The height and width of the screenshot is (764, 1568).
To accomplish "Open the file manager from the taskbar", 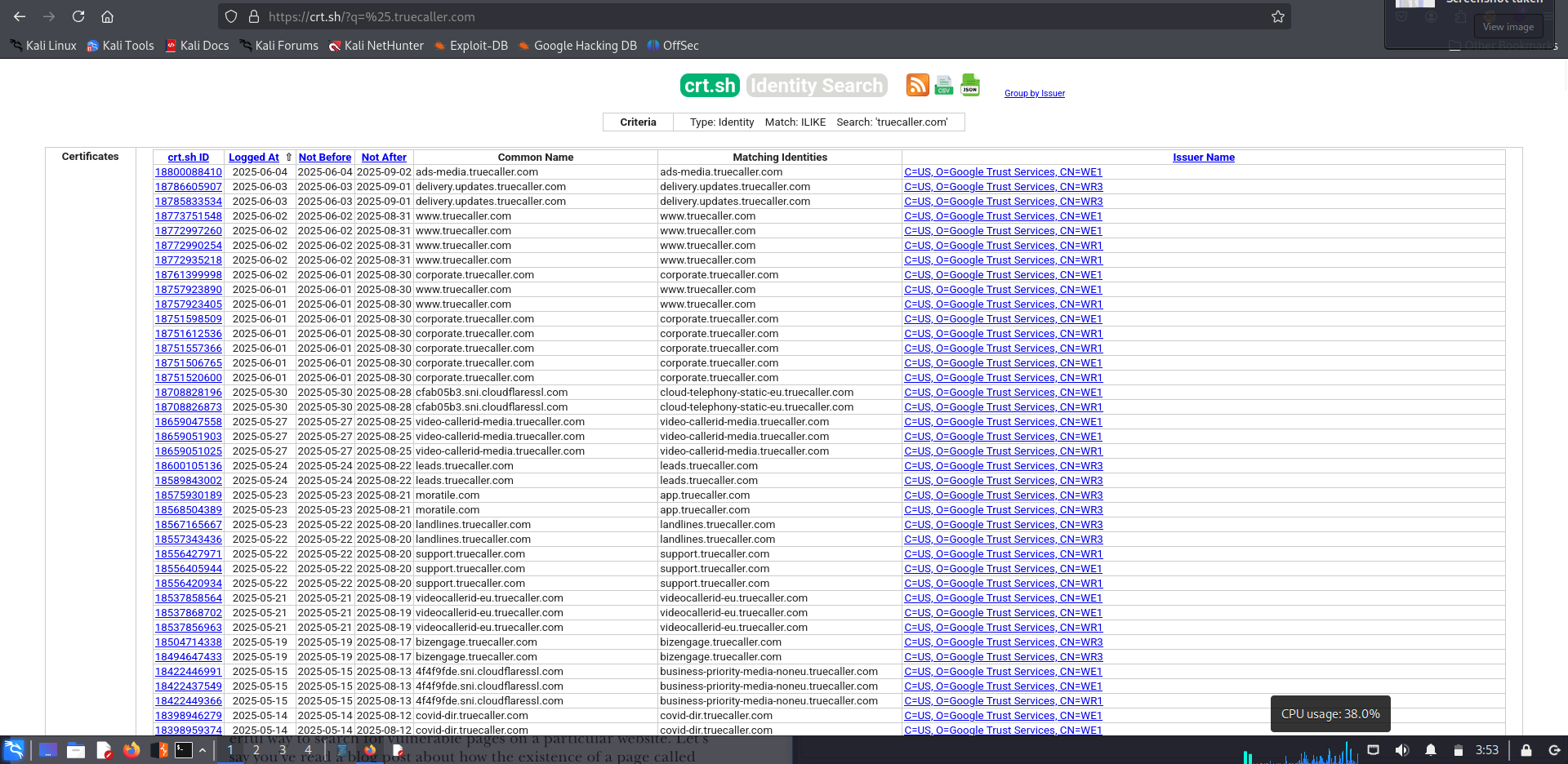I will click(x=76, y=750).
